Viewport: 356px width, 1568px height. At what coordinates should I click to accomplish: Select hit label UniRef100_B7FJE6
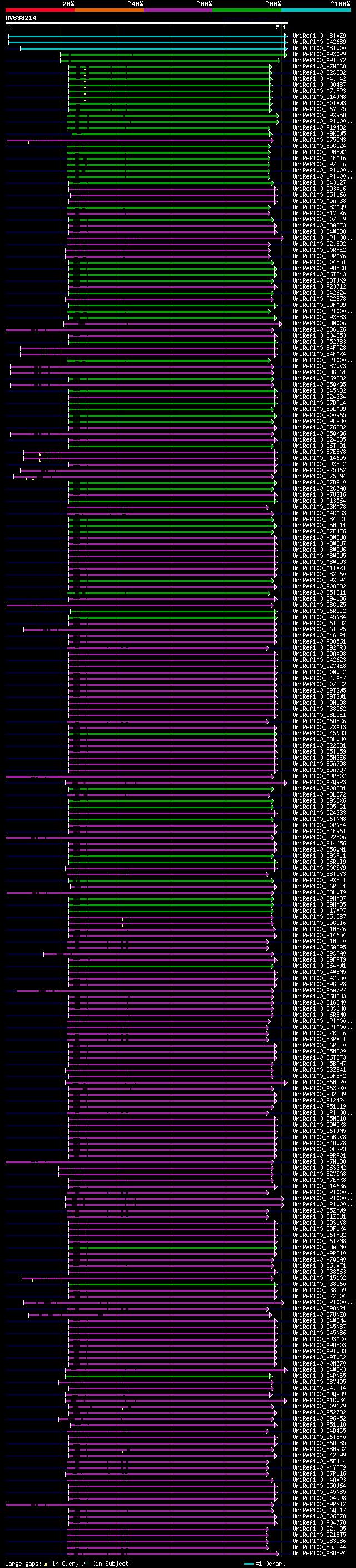[319, 531]
